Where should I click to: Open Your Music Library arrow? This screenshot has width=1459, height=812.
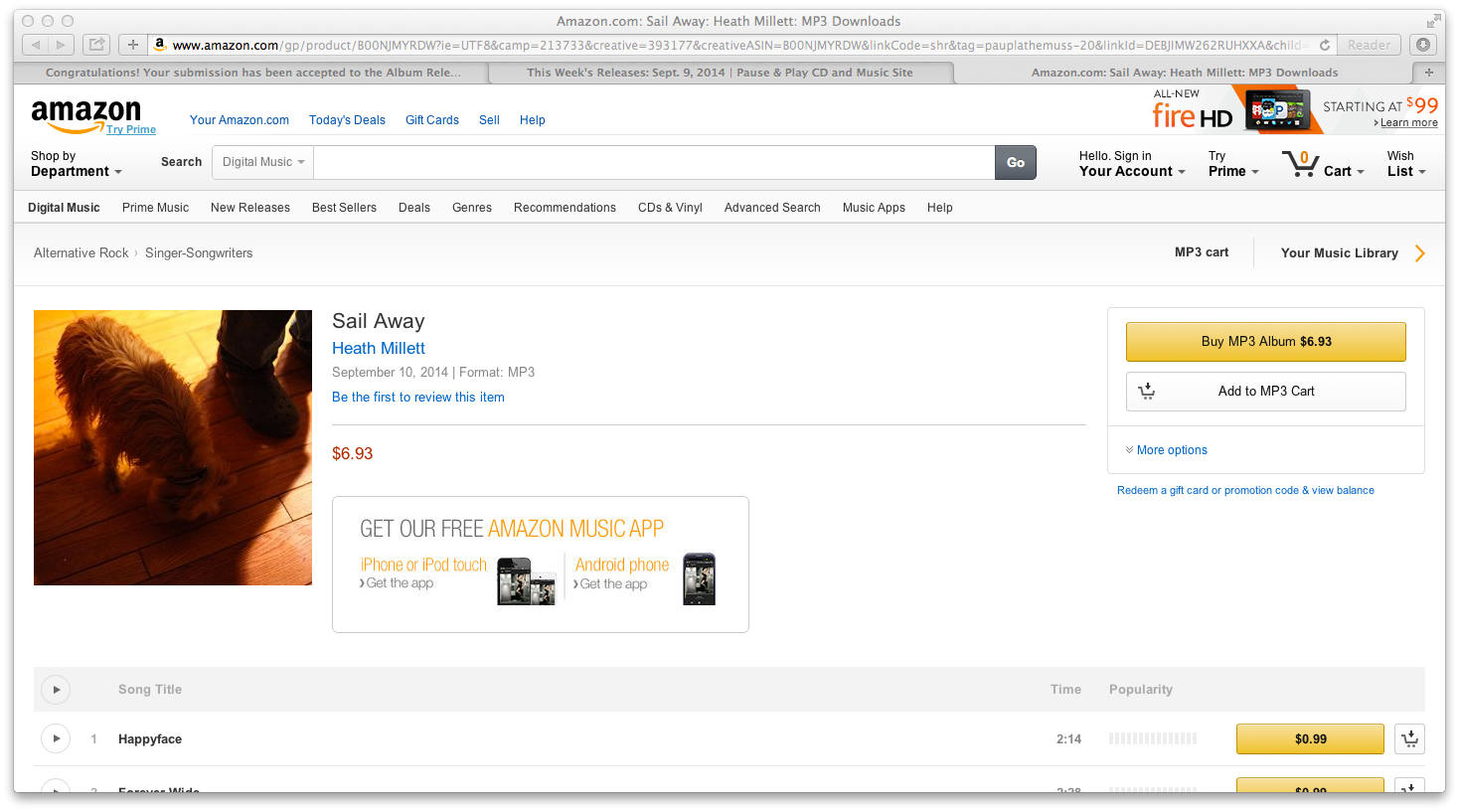coord(1420,253)
